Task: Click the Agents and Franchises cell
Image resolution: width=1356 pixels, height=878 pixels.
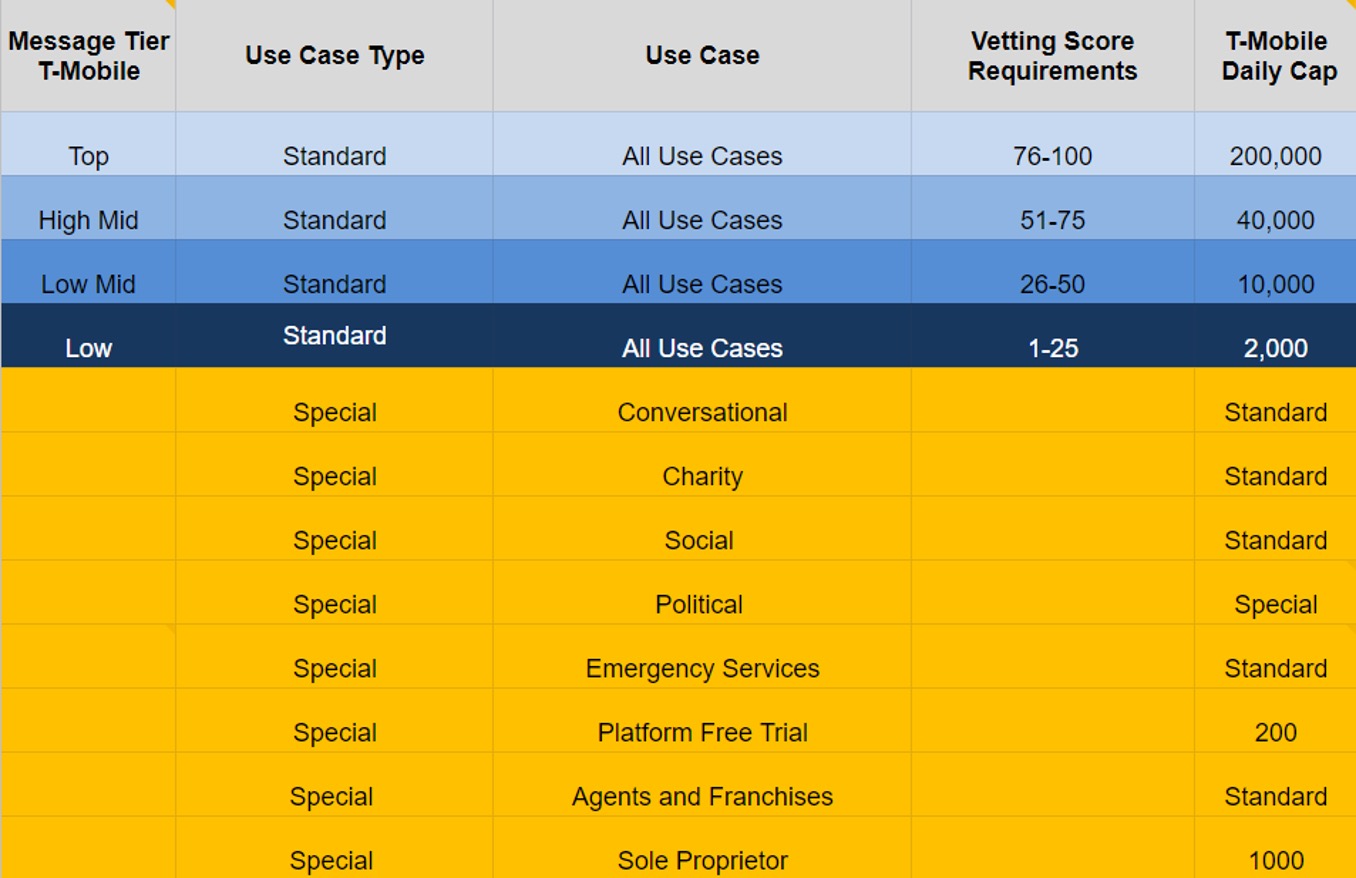Action: coord(702,784)
